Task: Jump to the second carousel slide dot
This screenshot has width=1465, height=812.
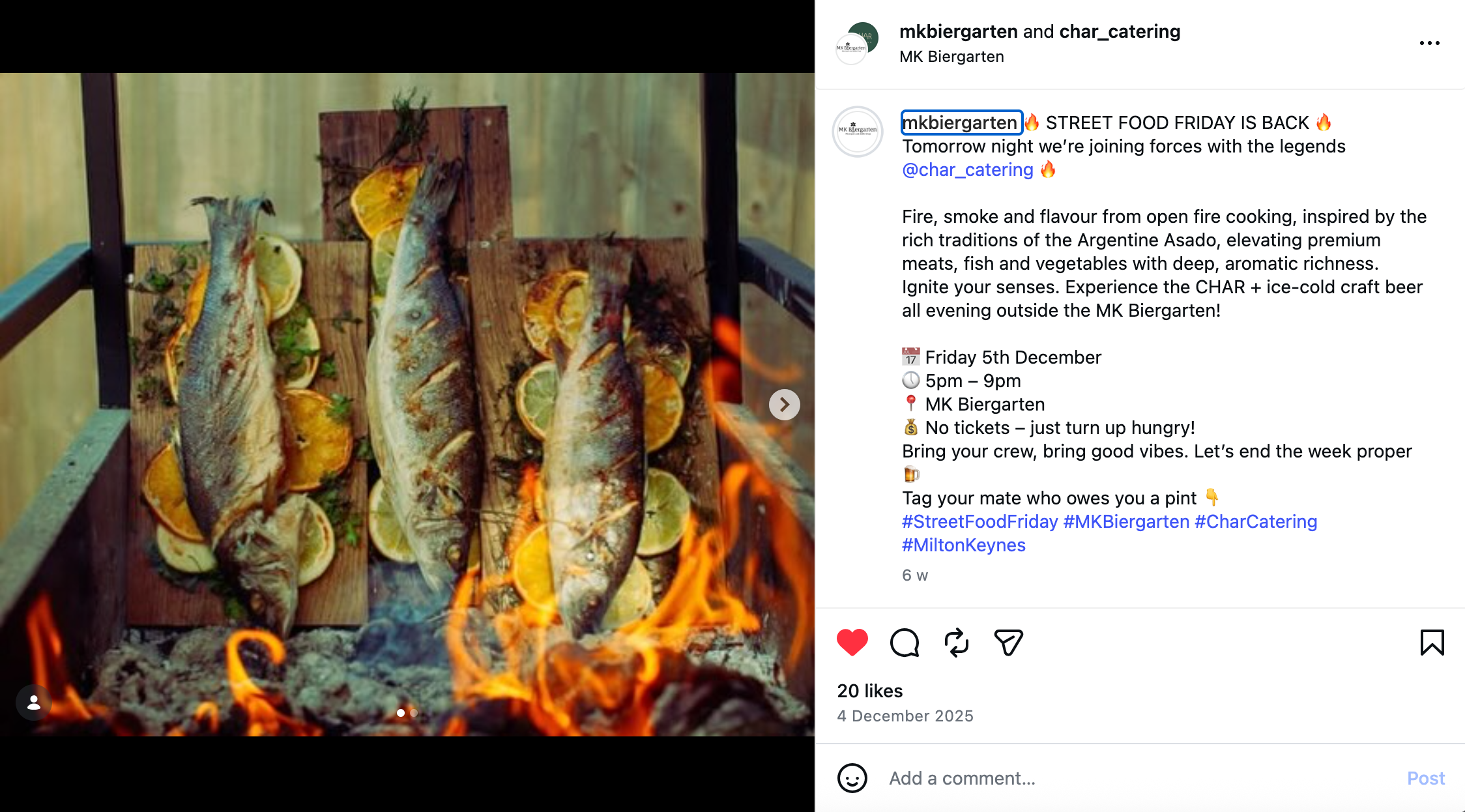Action: coord(414,713)
